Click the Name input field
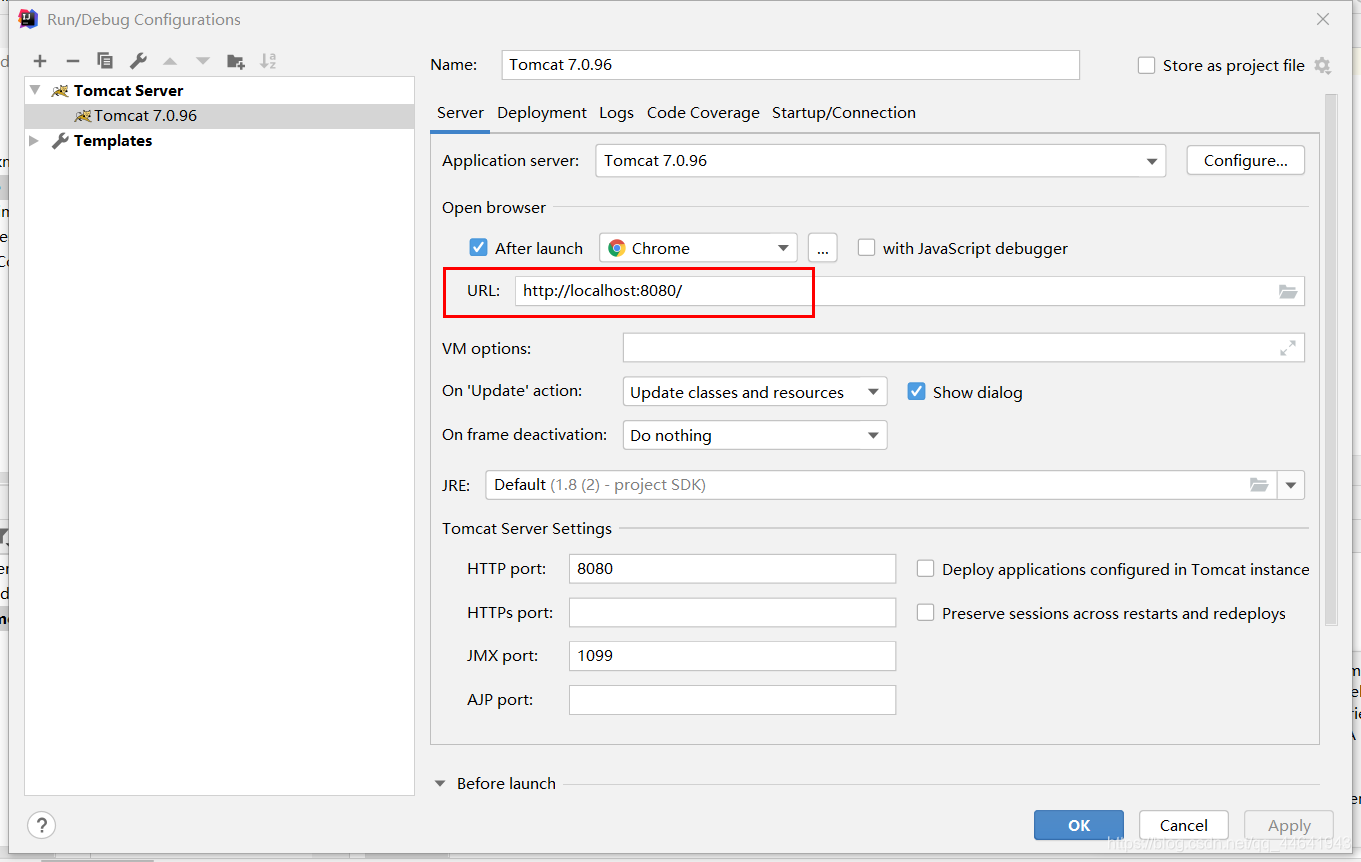 pos(790,65)
